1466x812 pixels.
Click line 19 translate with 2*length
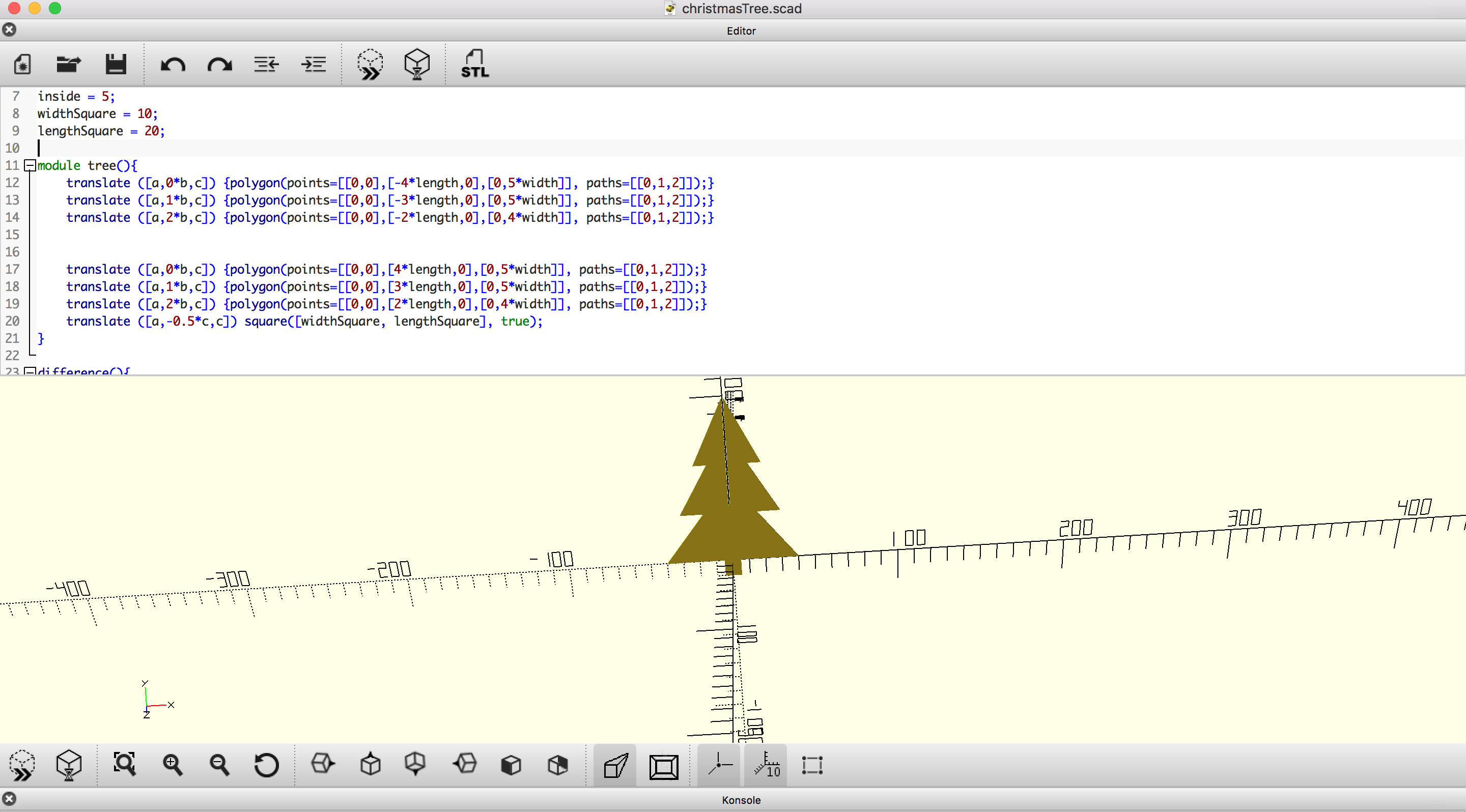pyautogui.click(x=386, y=304)
